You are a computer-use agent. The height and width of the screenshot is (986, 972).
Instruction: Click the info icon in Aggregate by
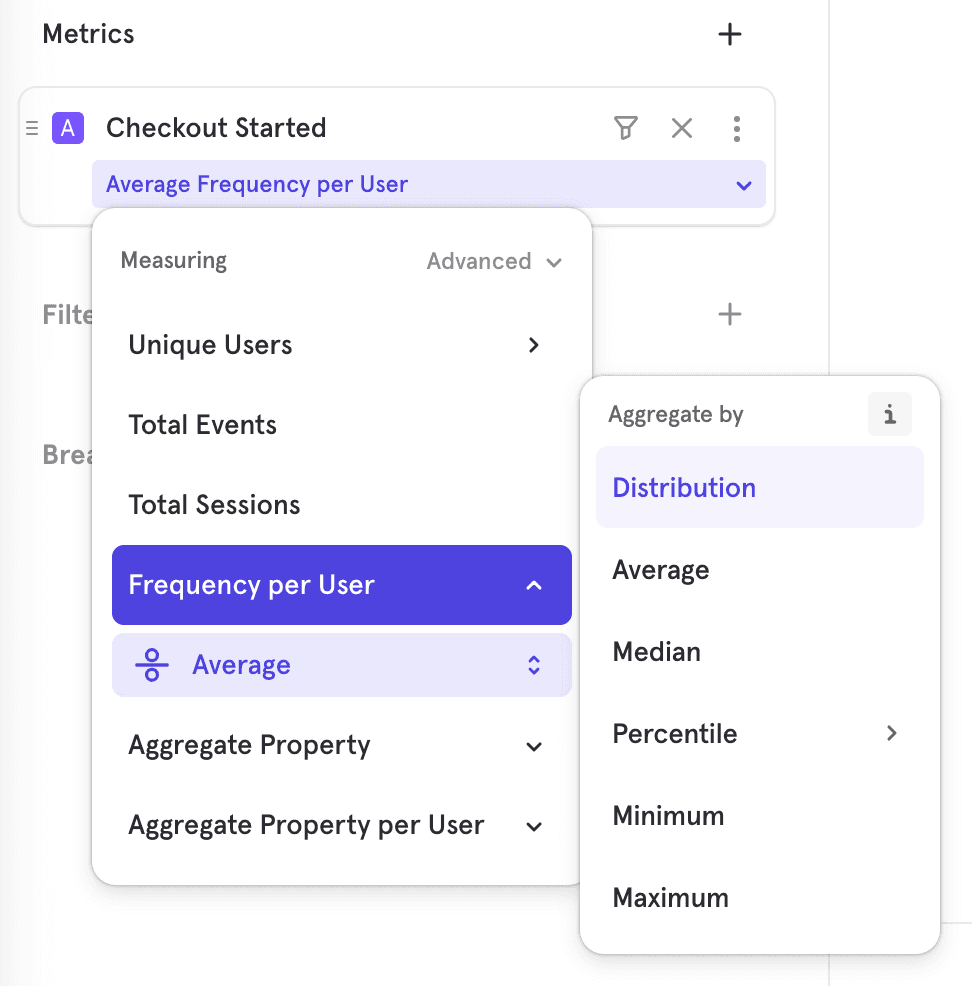(x=889, y=414)
